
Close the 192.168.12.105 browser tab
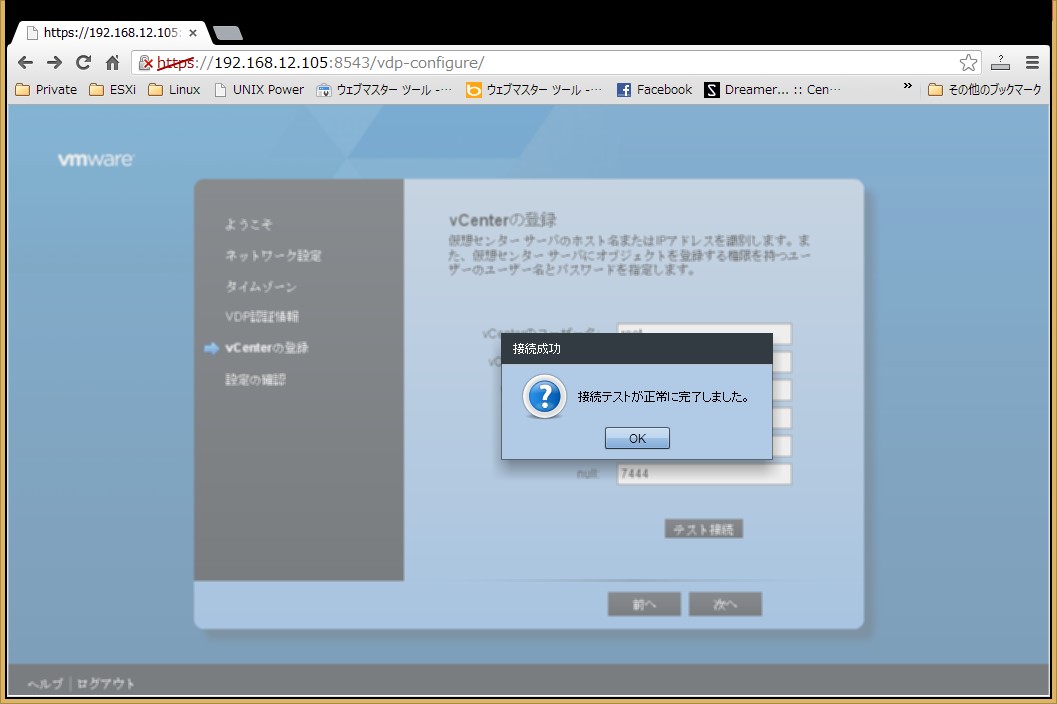coord(193,32)
